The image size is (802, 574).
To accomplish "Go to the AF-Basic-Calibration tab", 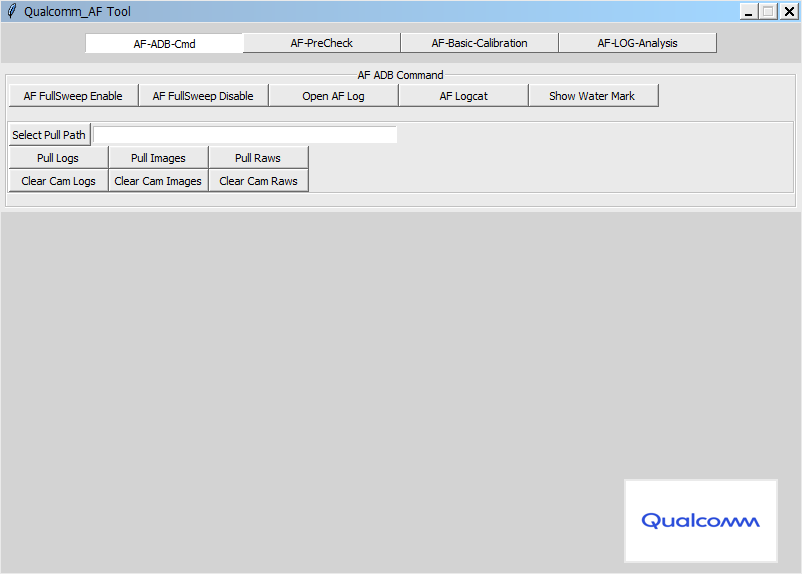I will pos(479,43).
